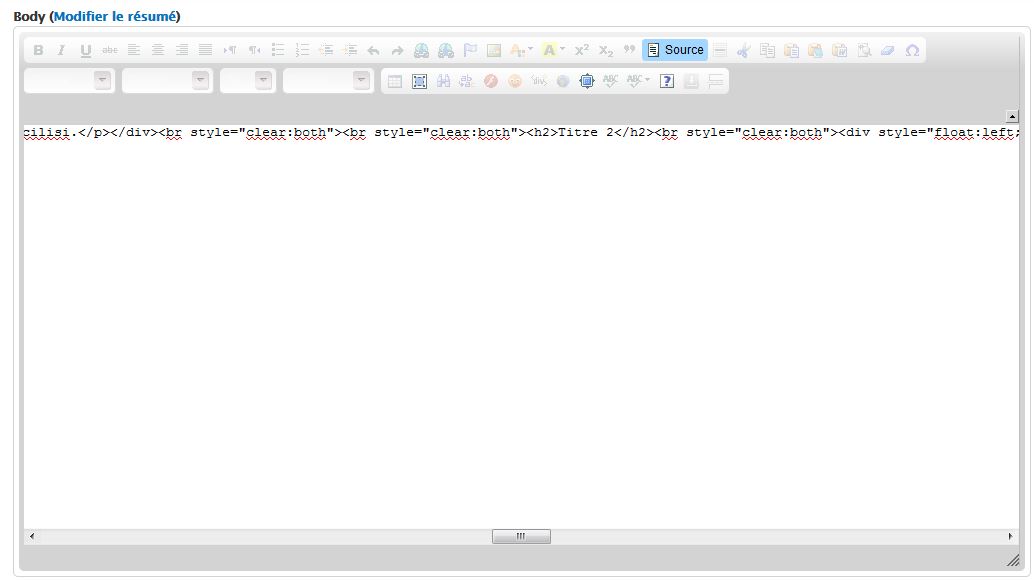Click the horizontal scrollbar thumb

point(520,537)
